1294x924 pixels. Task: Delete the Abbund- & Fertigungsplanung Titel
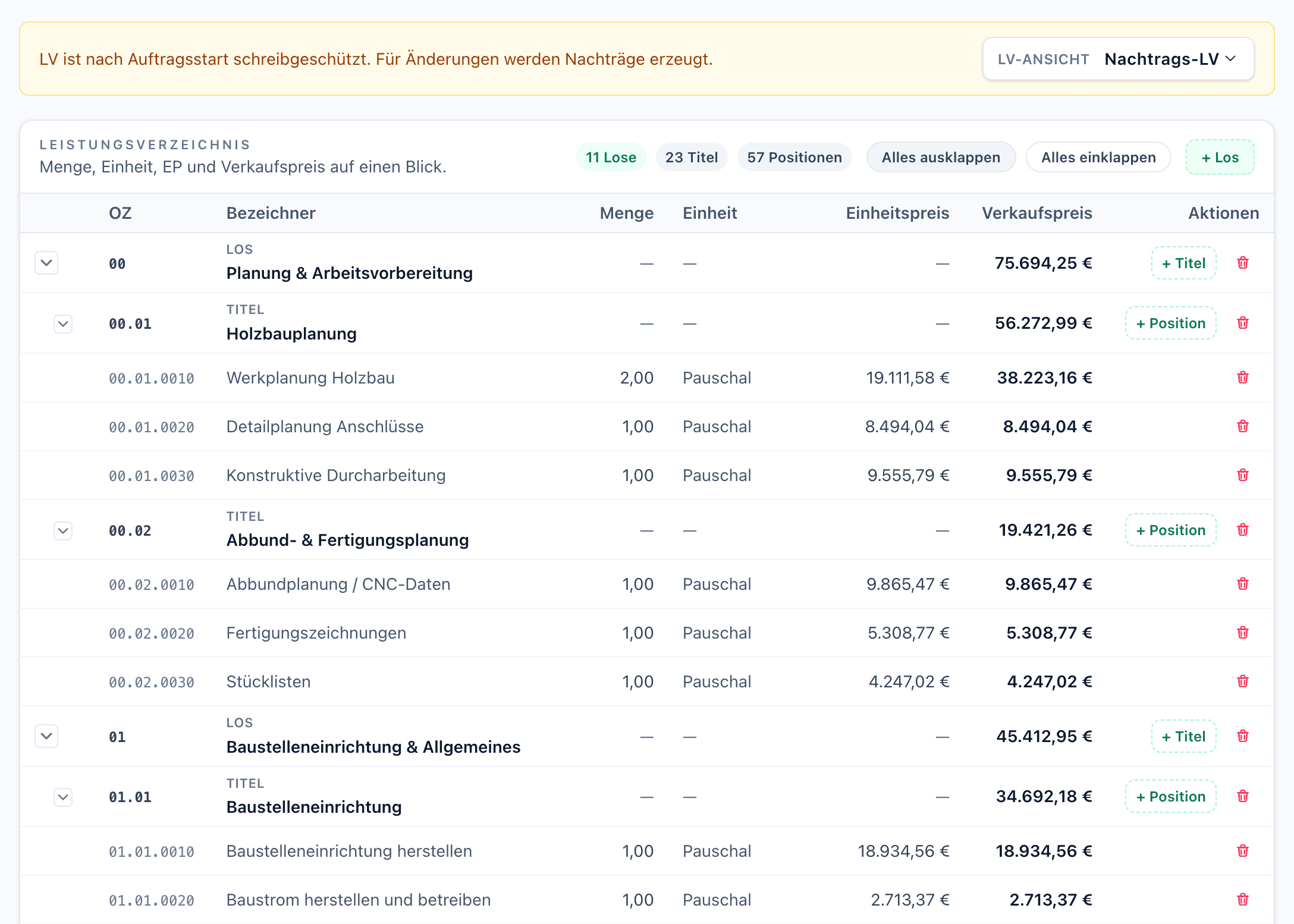tap(1242, 530)
